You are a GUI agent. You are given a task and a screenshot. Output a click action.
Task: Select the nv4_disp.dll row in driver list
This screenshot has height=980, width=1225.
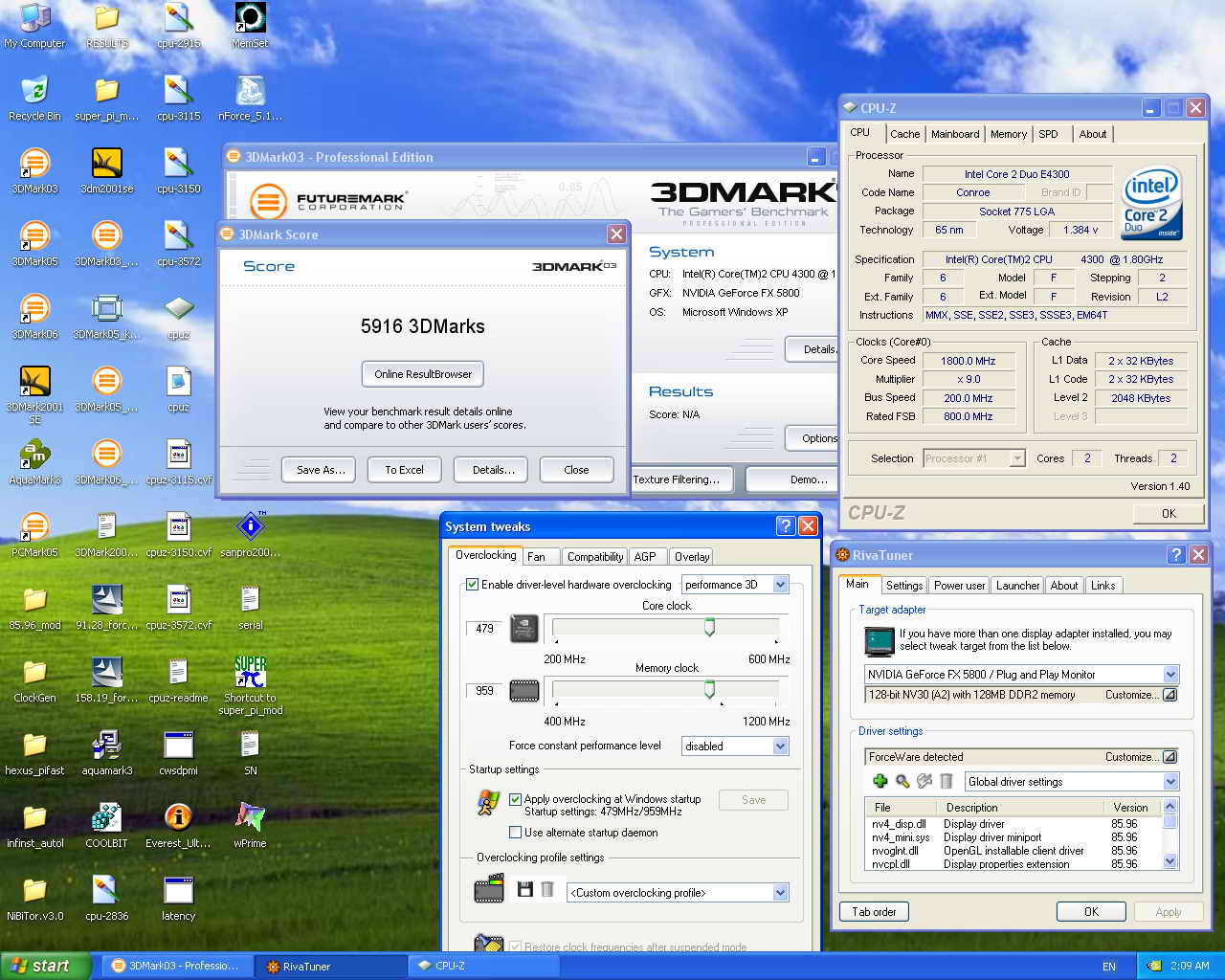point(1013,824)
